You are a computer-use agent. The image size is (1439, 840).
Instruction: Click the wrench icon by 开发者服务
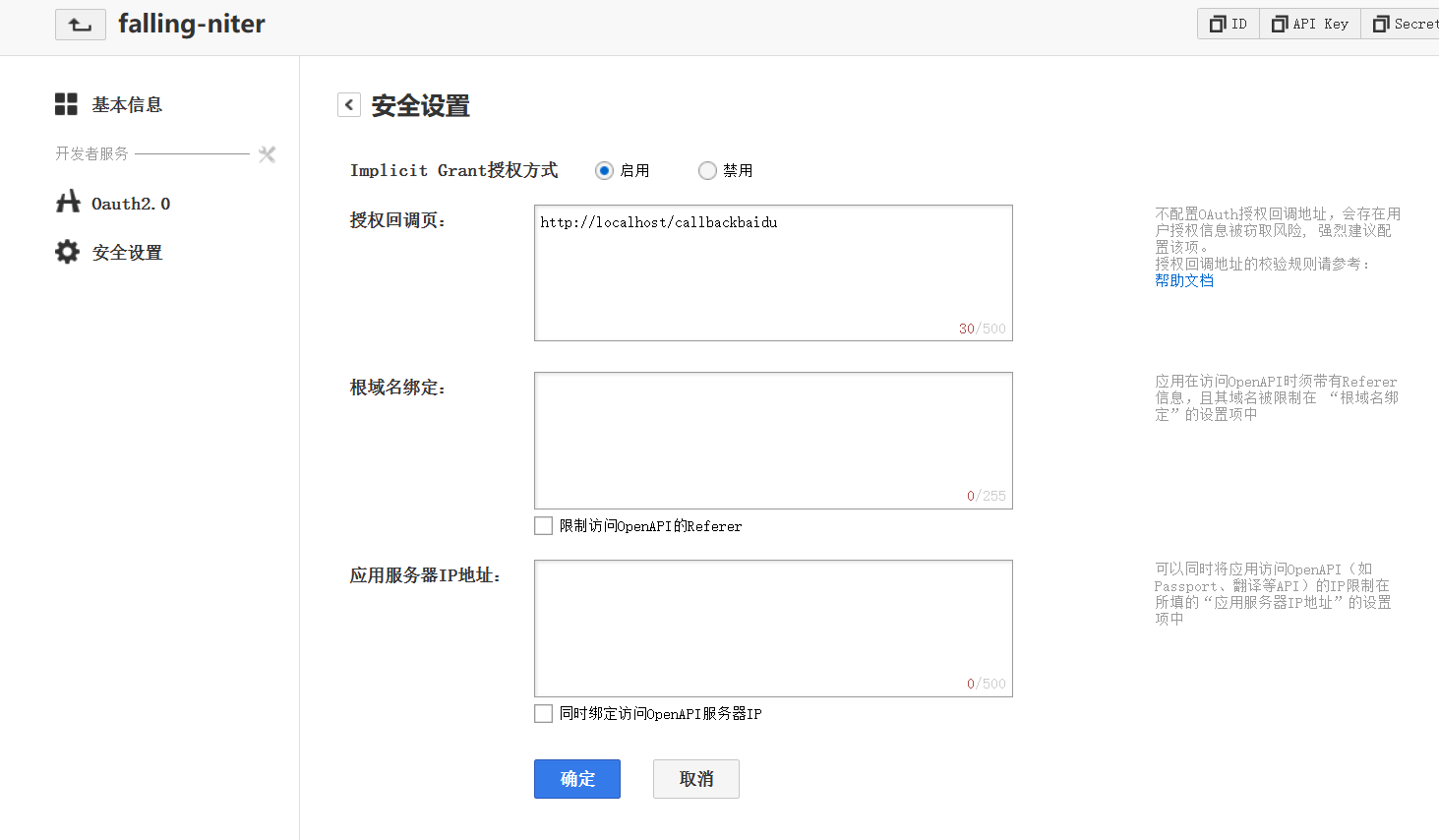[x=267, y=154]
